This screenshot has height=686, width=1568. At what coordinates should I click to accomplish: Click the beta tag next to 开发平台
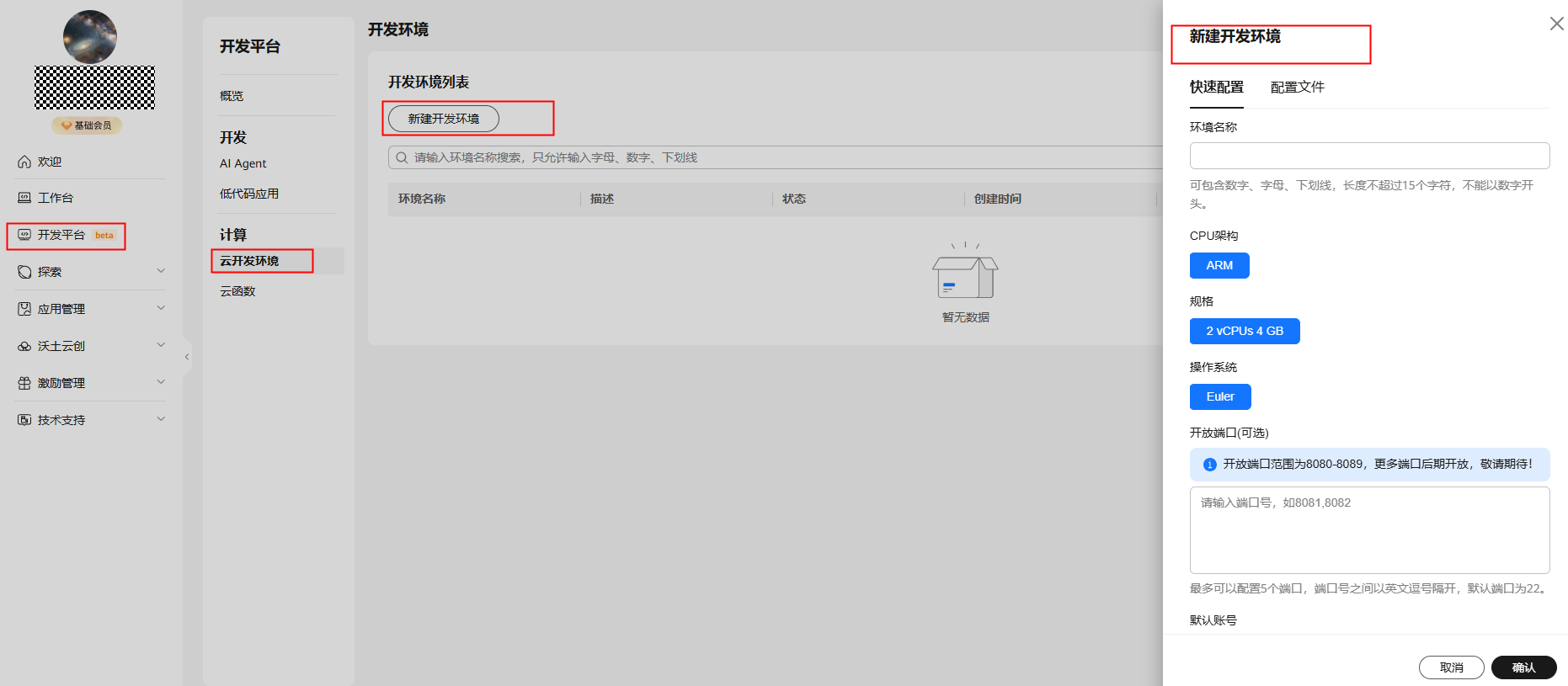(x=104, y=236)
